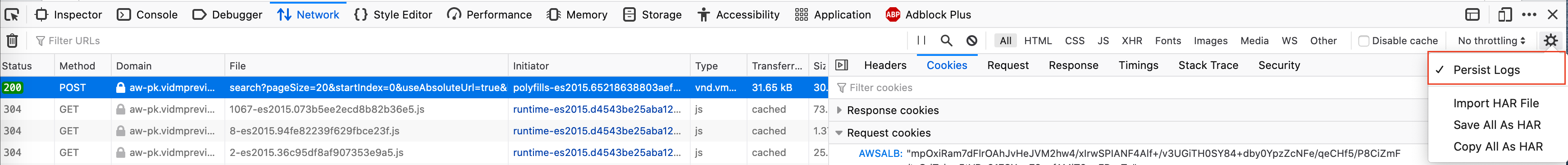Collapse the request details panel toggle
Image resolution: width=1568 pixels, height=165 pixels.
pos(842,65)
